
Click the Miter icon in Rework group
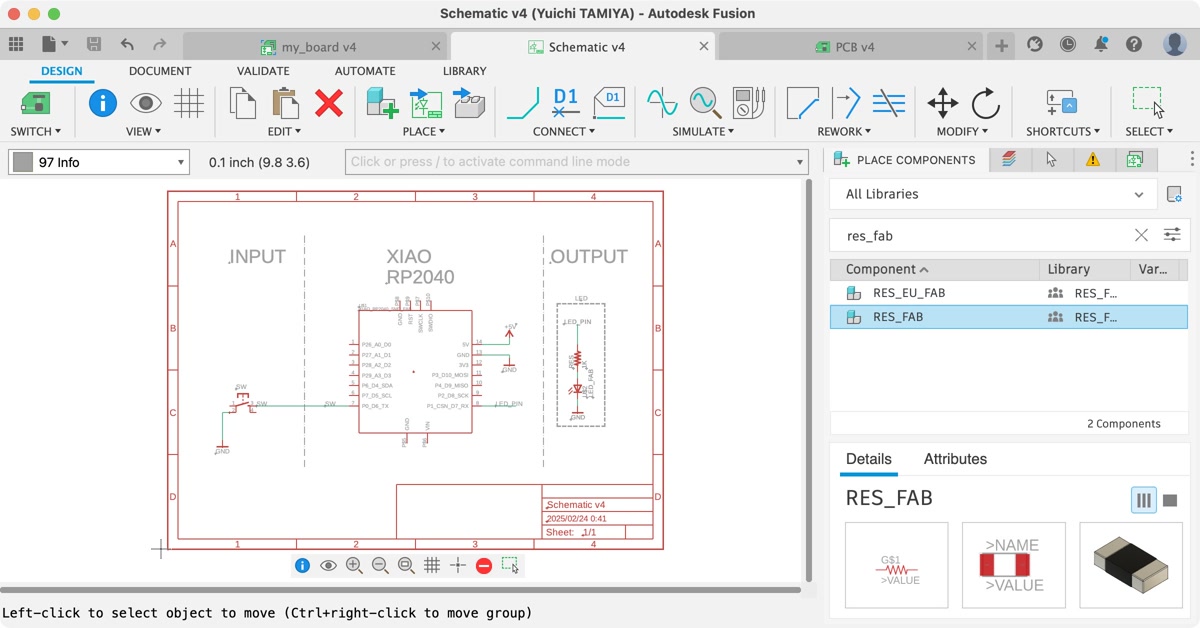tap(802, 103)
